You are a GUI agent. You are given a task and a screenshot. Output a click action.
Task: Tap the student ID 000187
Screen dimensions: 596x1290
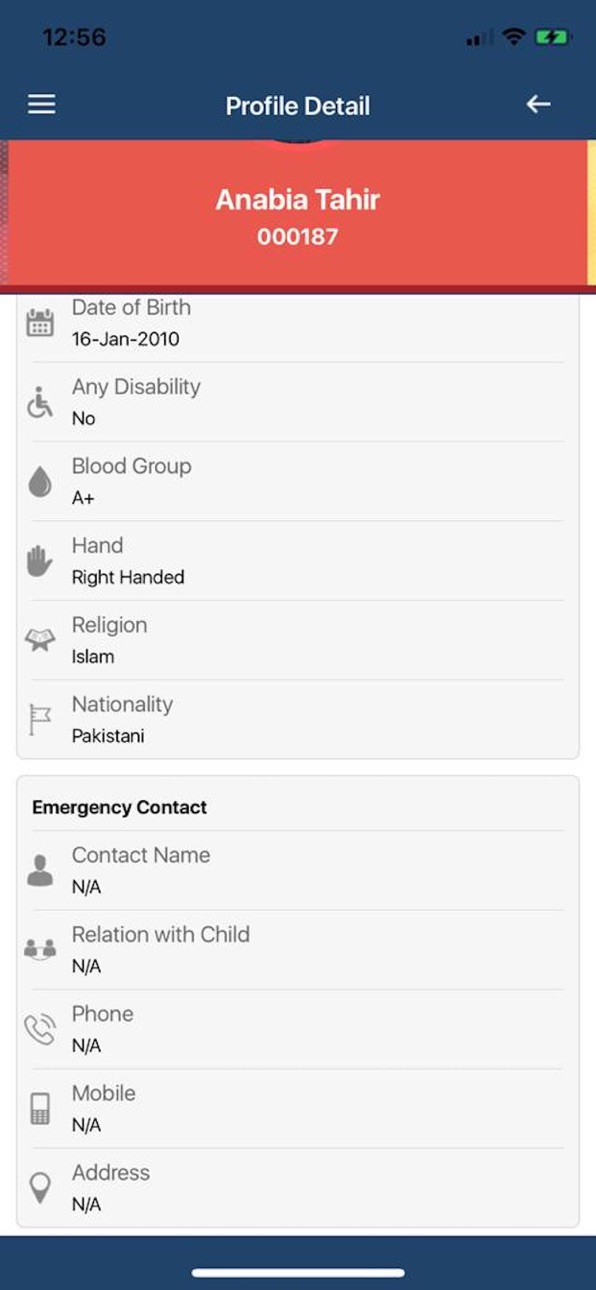(x=298, y=237)
